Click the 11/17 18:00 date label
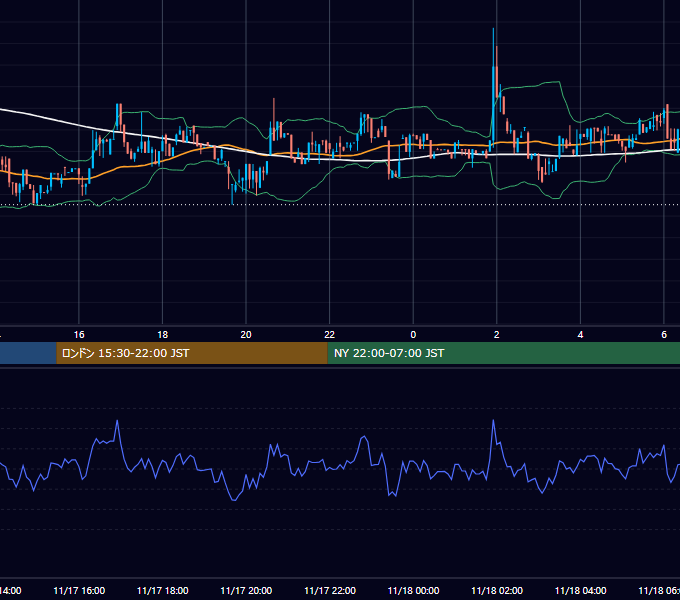This screenshot has width=680, height=600. (x=163, y=591)
